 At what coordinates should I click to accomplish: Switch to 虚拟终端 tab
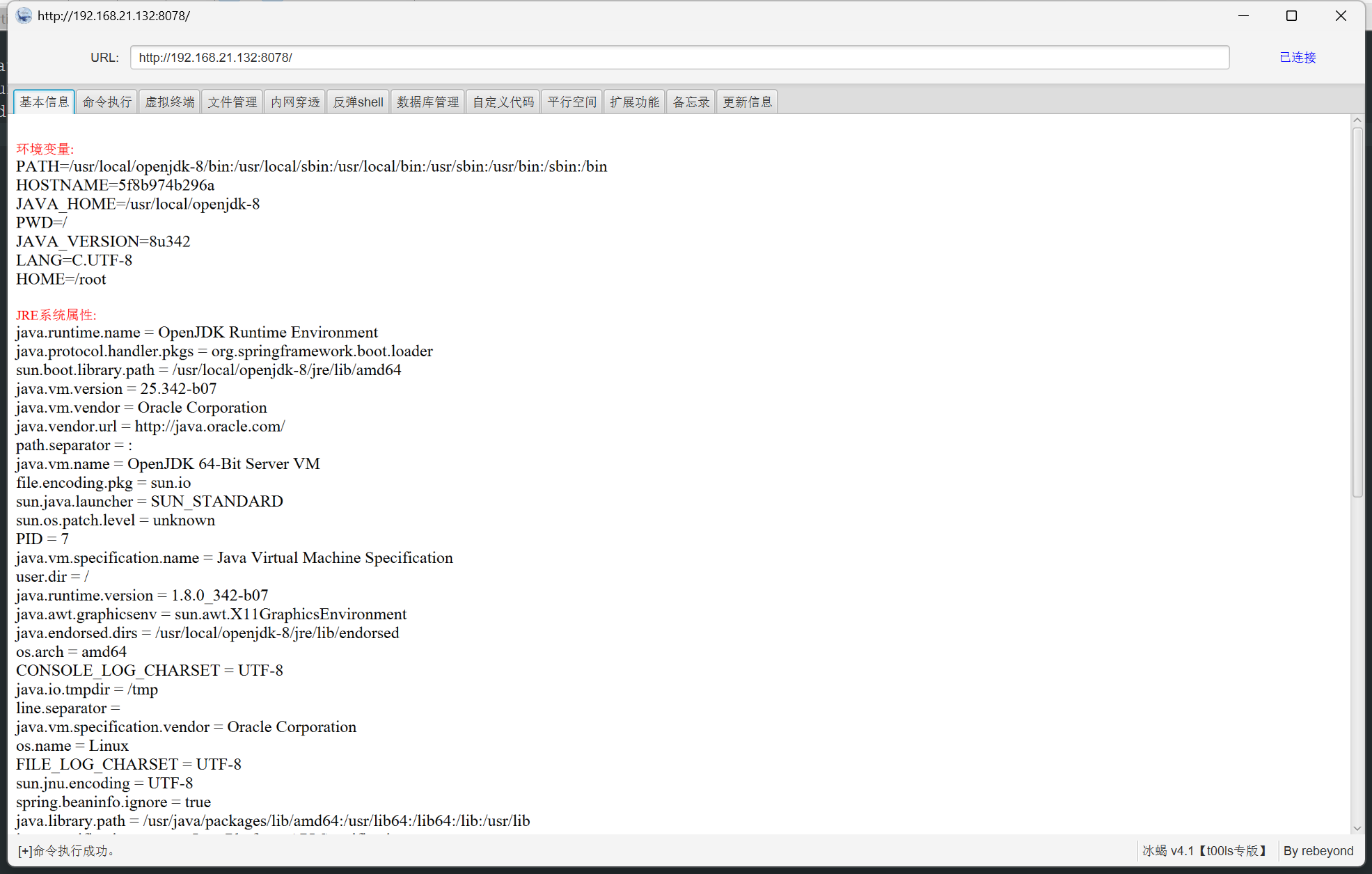click(169, 102)
